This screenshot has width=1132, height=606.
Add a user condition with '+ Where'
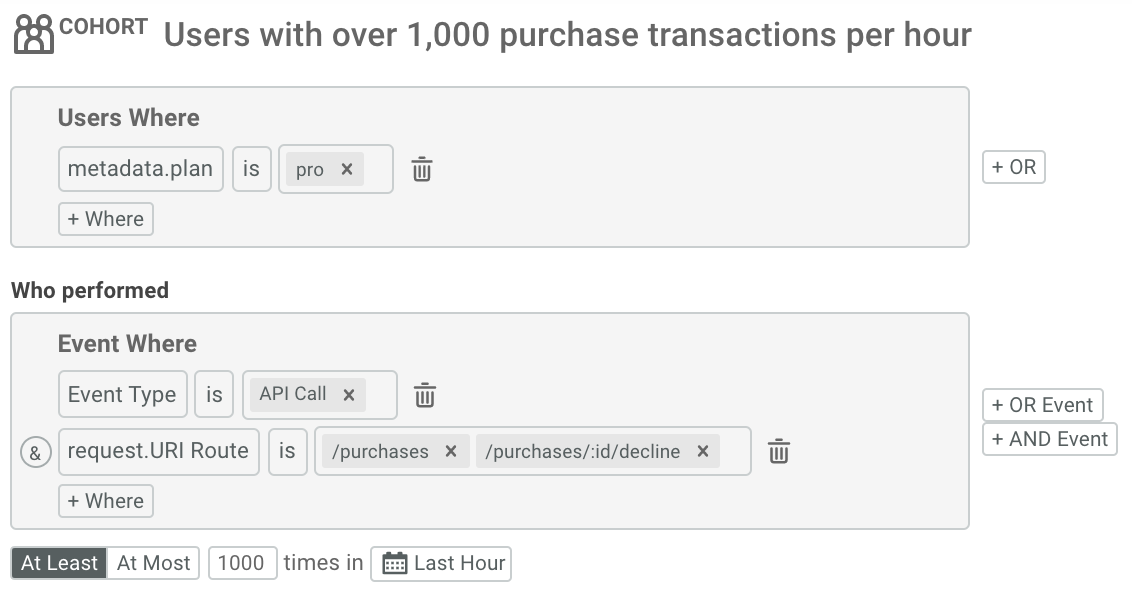[x=105, y=219]
